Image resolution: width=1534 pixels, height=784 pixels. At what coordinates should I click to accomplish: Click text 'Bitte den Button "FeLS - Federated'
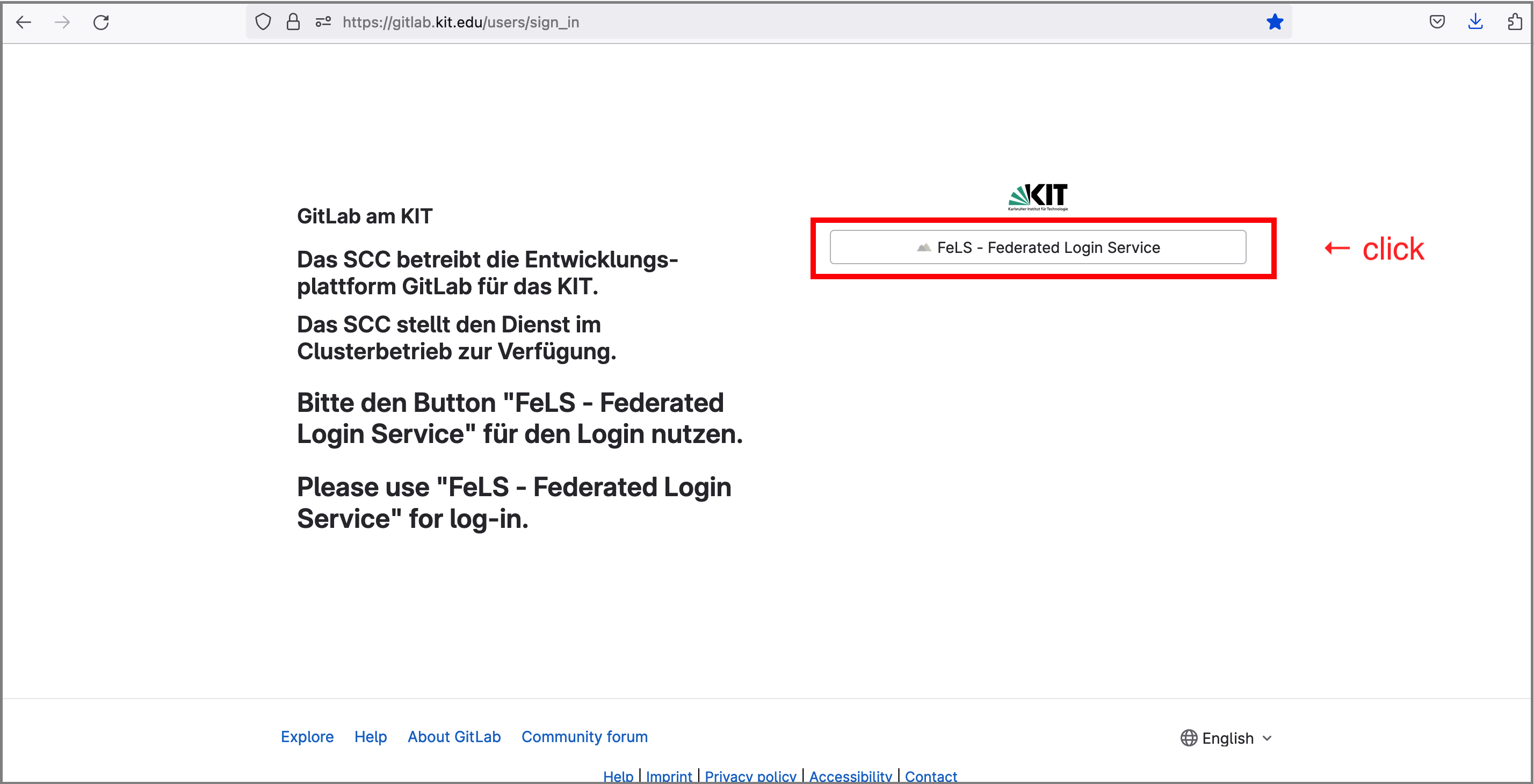(x=510, y=402)
